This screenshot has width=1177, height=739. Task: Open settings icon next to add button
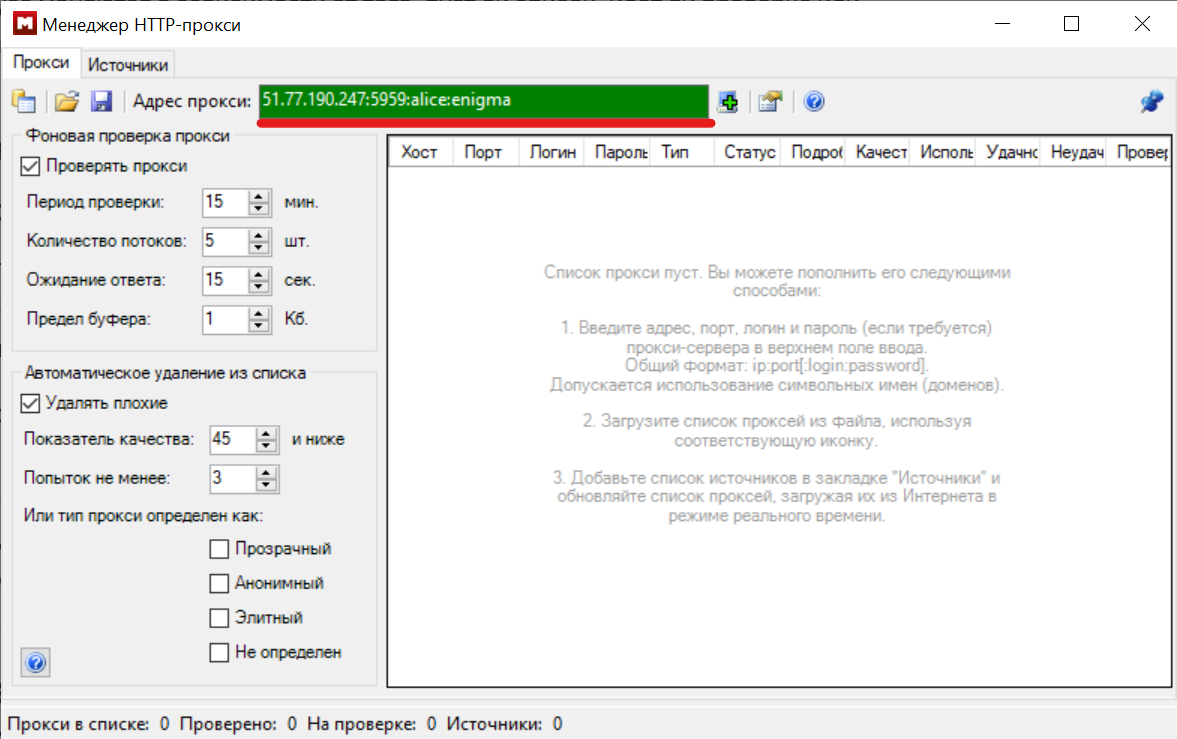tap(769, 101)
